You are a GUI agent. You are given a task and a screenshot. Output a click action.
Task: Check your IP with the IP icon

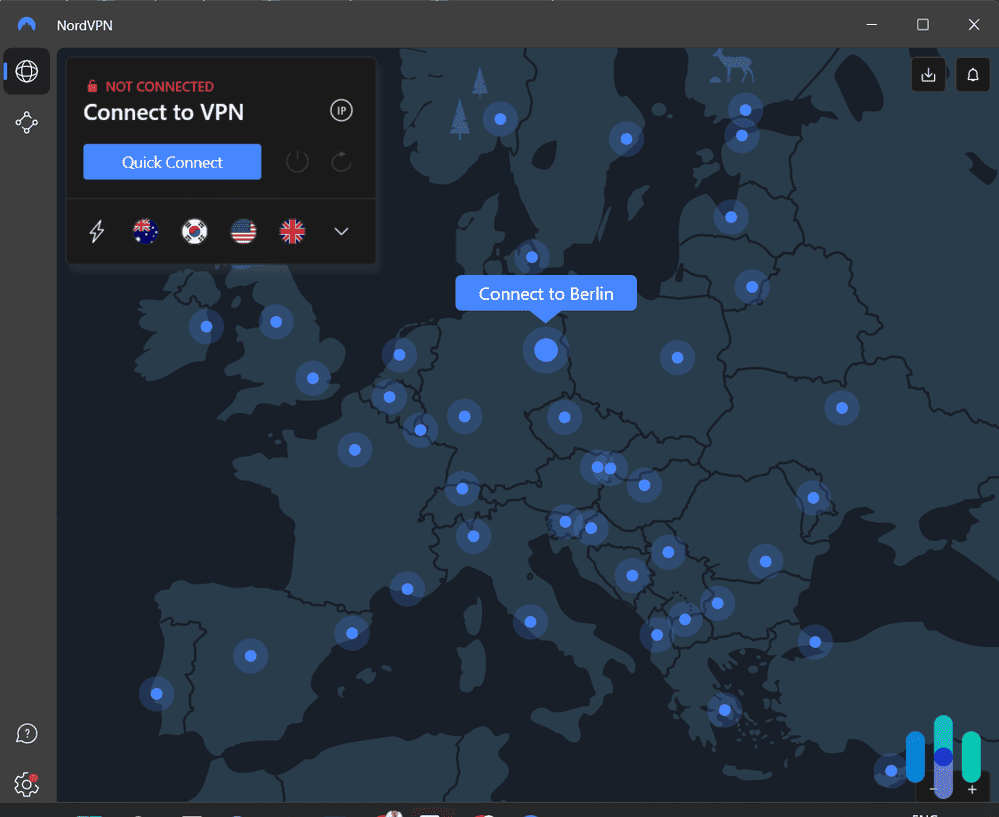341,110
